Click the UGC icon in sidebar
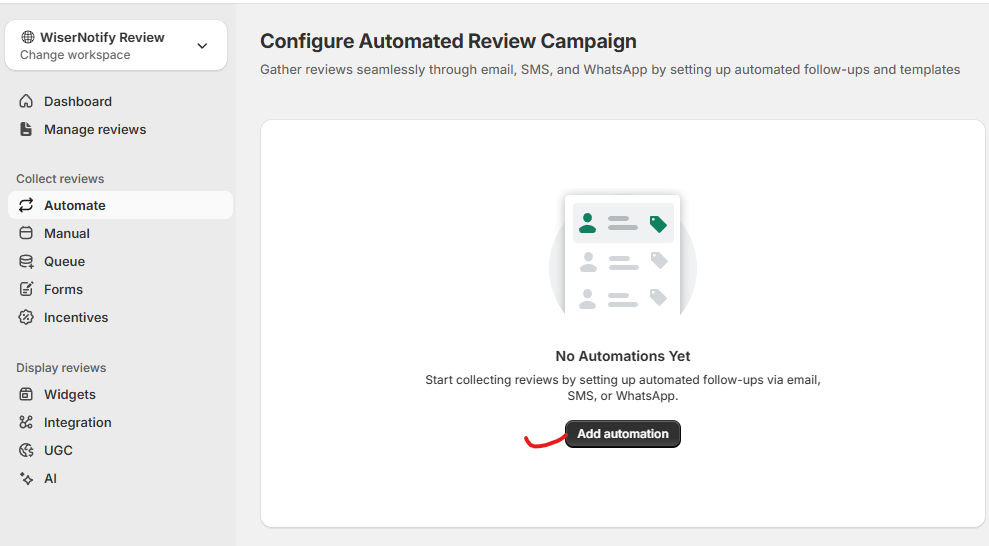 (x=27, y=450)
